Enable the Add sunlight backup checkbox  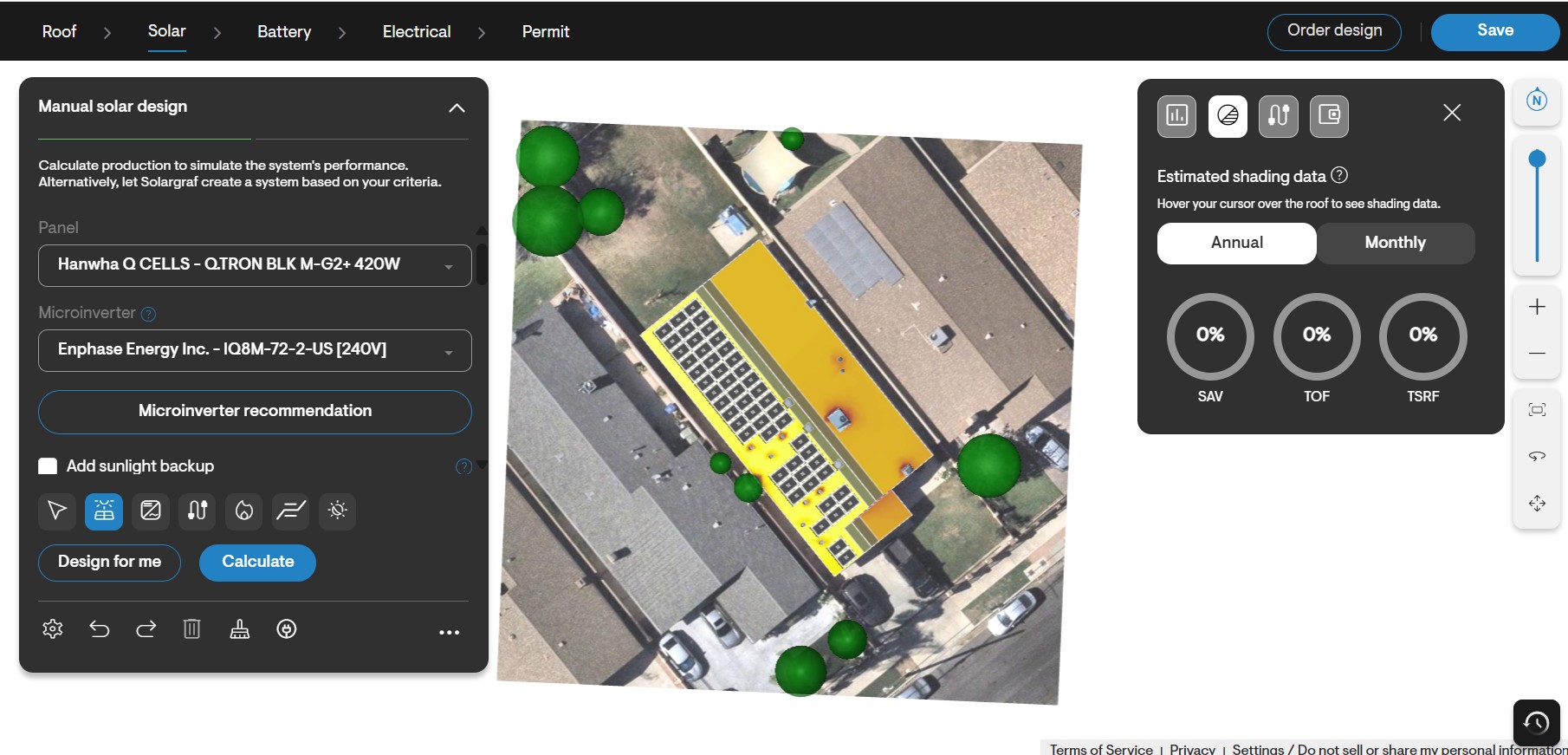point(49,466)
